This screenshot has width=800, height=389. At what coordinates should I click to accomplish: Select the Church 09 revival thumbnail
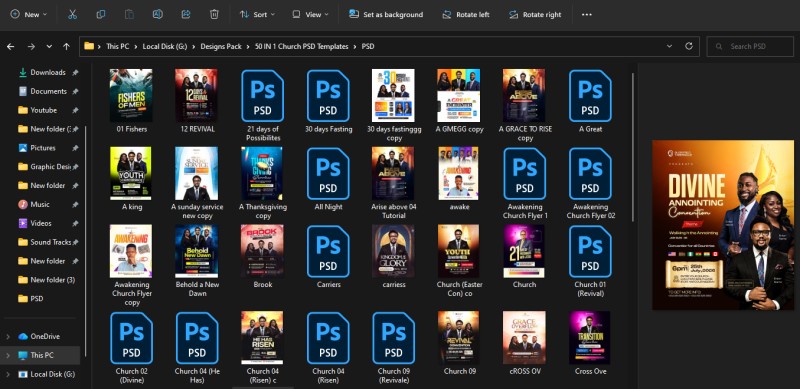click(459, 338)
